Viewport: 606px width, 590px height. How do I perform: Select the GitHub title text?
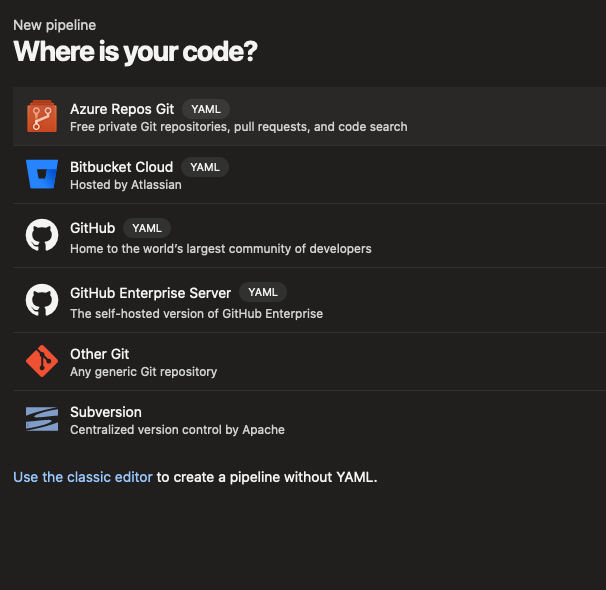(92, 228)
